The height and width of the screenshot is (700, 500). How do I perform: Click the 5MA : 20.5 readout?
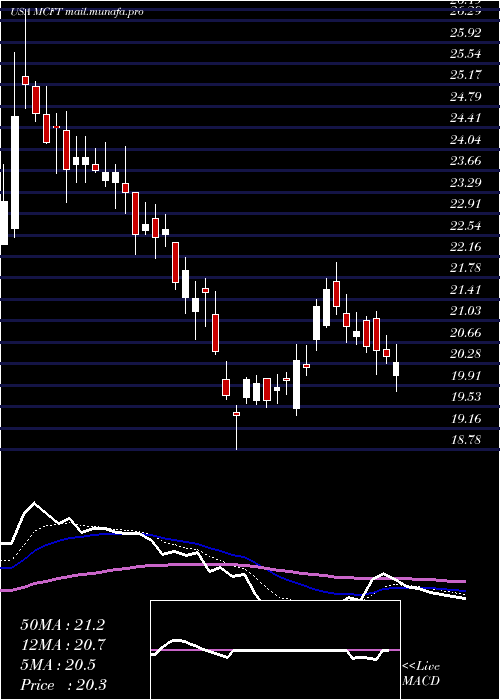coord(58,665)
